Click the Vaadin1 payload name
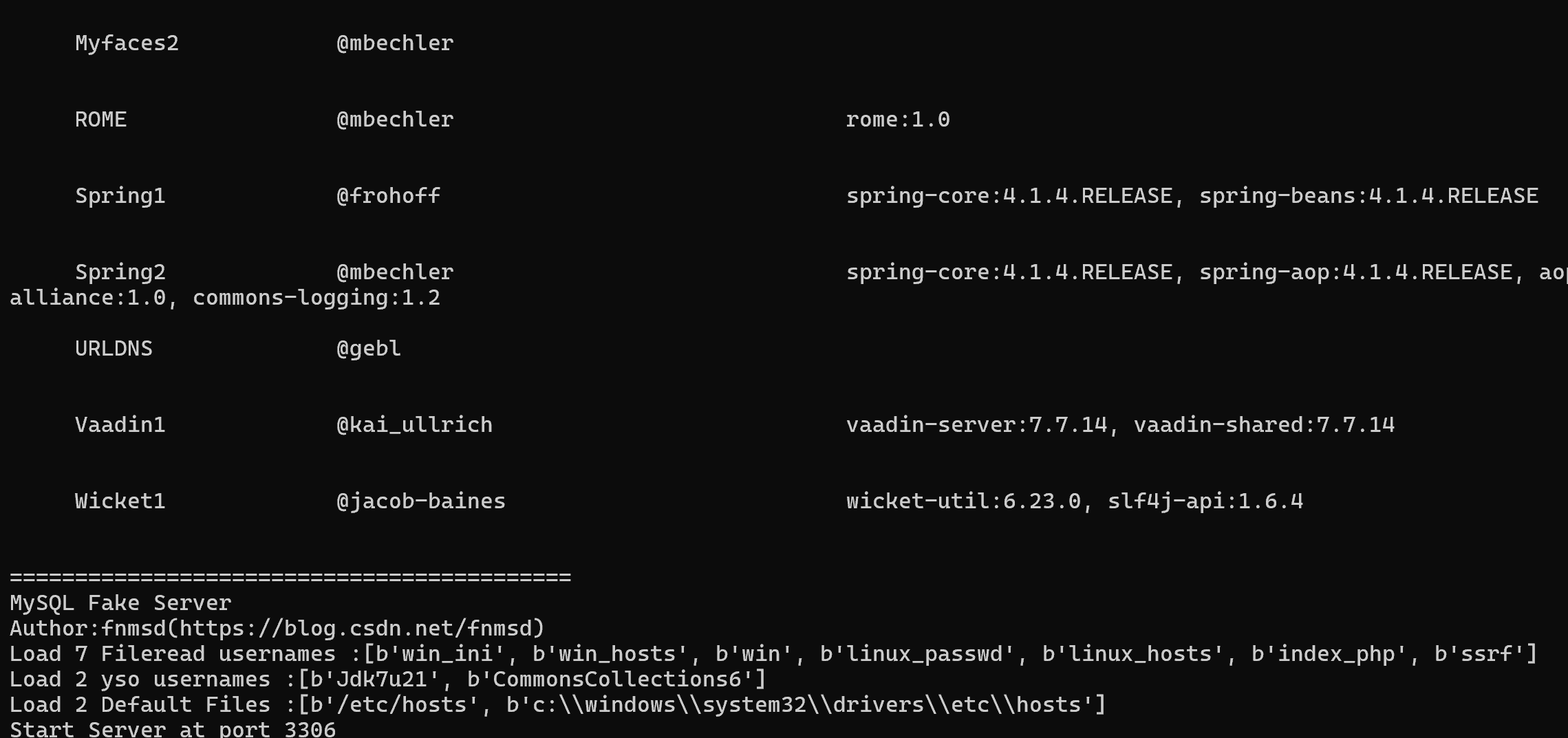The image size is (1568, 738). [x=120, y=425]
